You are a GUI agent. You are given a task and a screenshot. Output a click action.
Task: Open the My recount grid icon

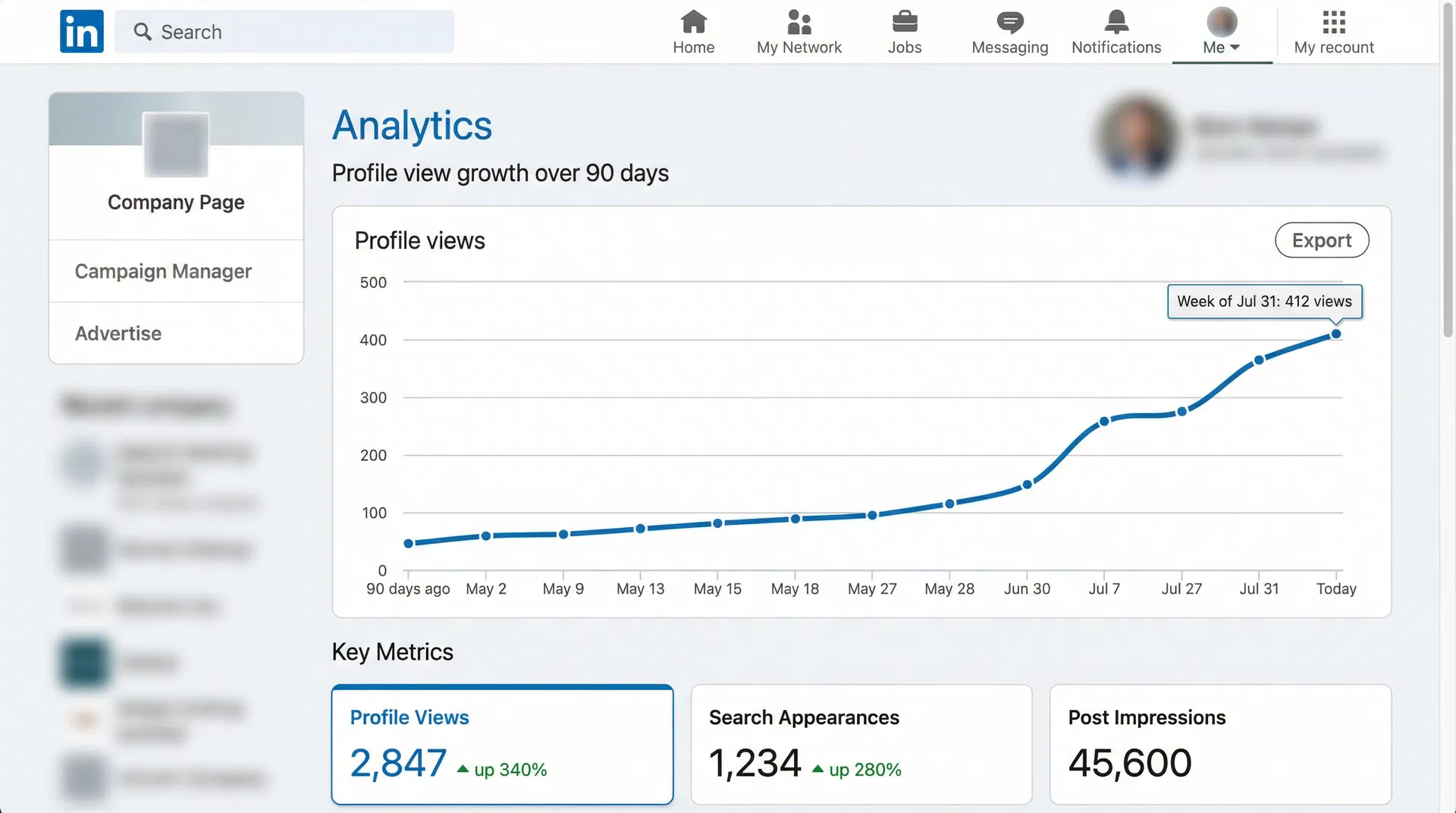coord(1333,23)
